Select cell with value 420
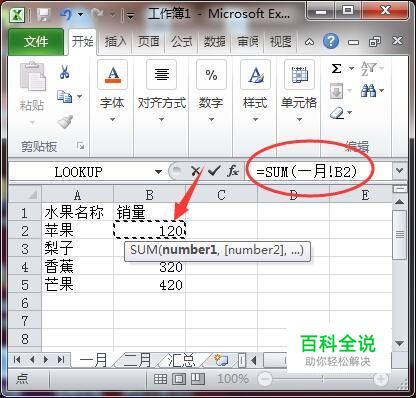Image resolution: width=416 pixels, height=398 pixels. tap(149, 284)
